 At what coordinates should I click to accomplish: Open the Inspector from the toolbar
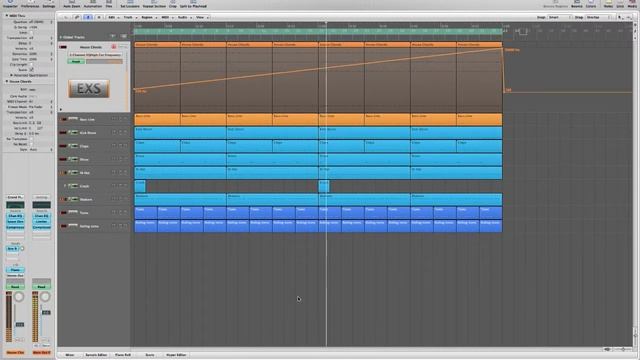point(10,4)
